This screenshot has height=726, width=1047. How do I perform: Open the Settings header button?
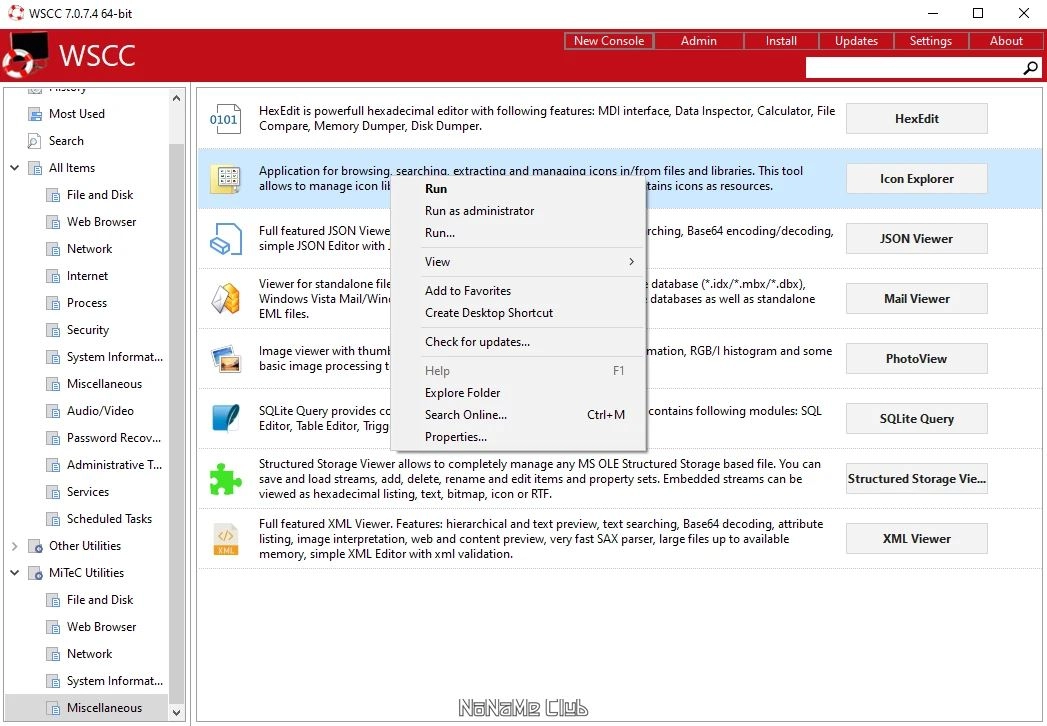[x=931, y=41]
